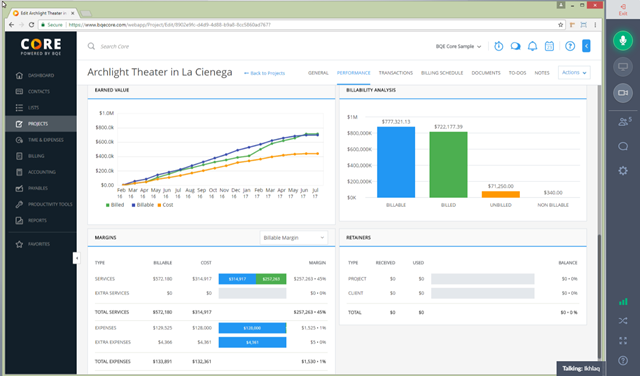Select Projects in the sidebar
640x376 pixels.
coord(40,124)
